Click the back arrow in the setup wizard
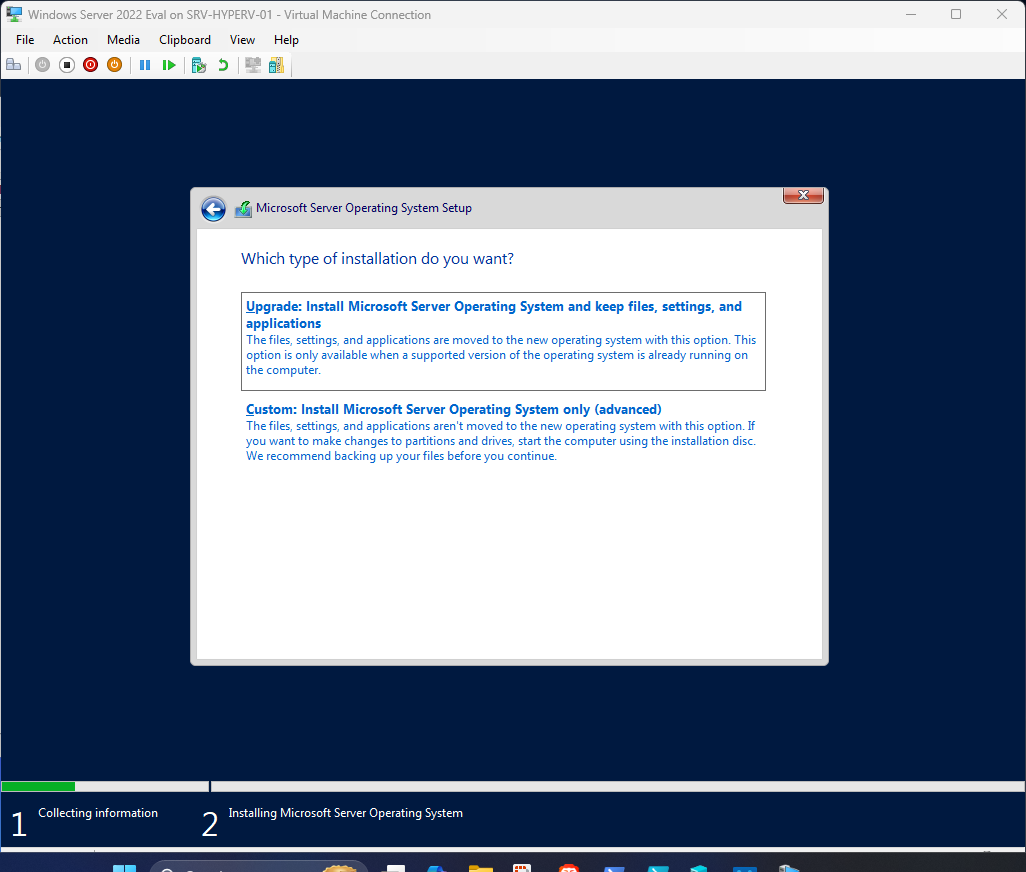This screenshot has height=872, width=1026. point(213,209)
